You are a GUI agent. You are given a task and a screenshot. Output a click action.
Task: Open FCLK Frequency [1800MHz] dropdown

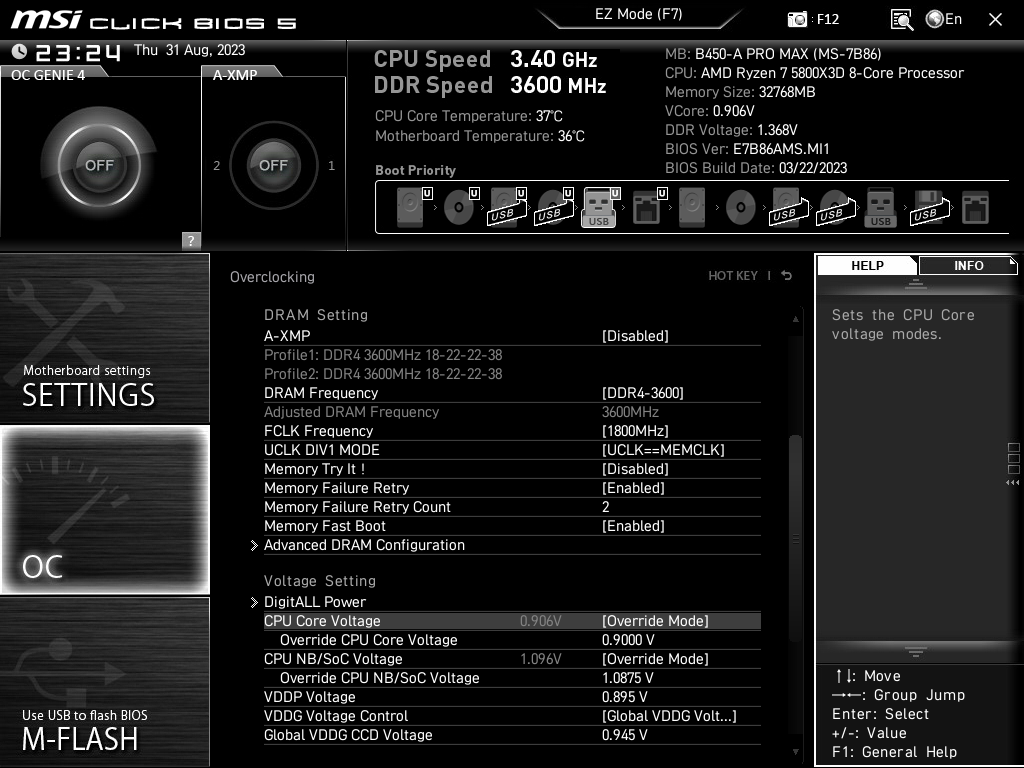[x=635, y=431]
